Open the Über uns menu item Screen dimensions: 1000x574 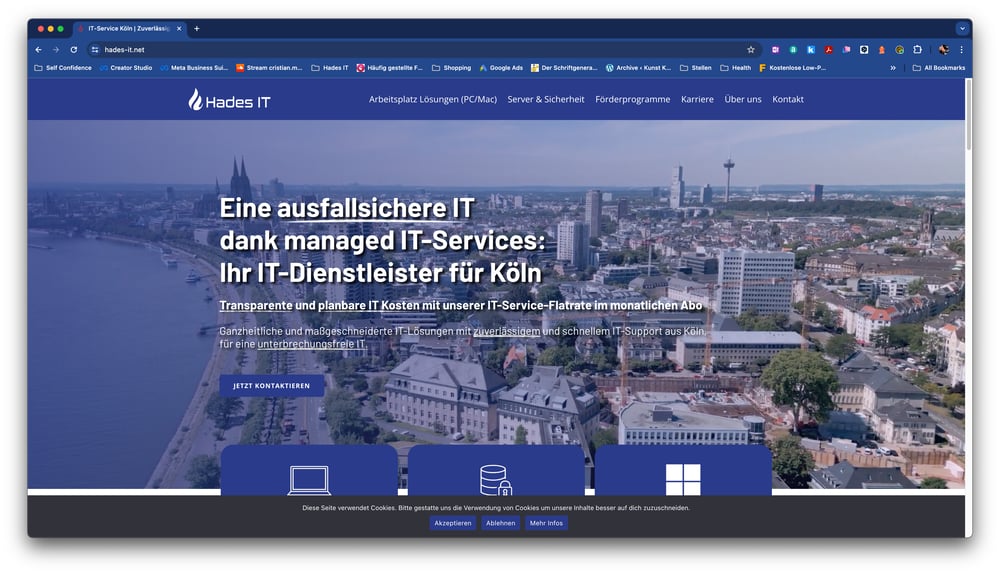[743, 99]
